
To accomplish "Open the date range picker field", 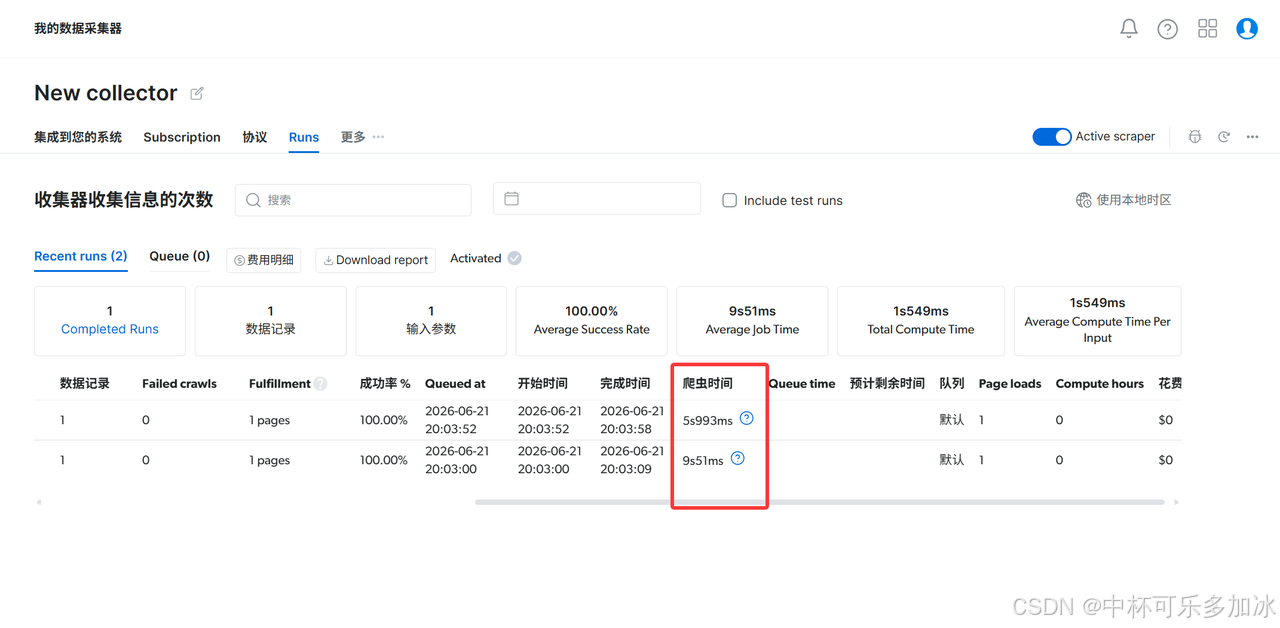I will point(597,198).
